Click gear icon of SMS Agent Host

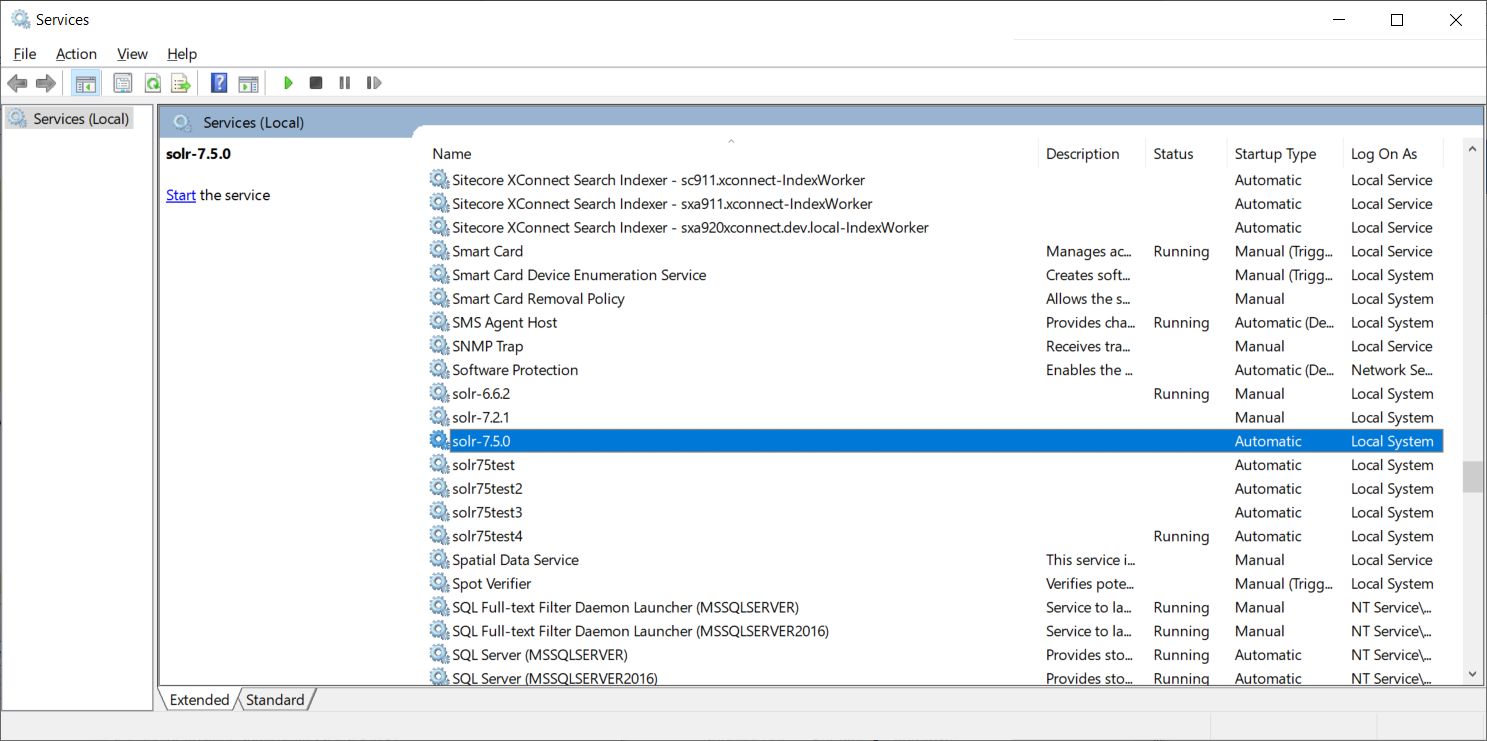(x=439, y=322)
